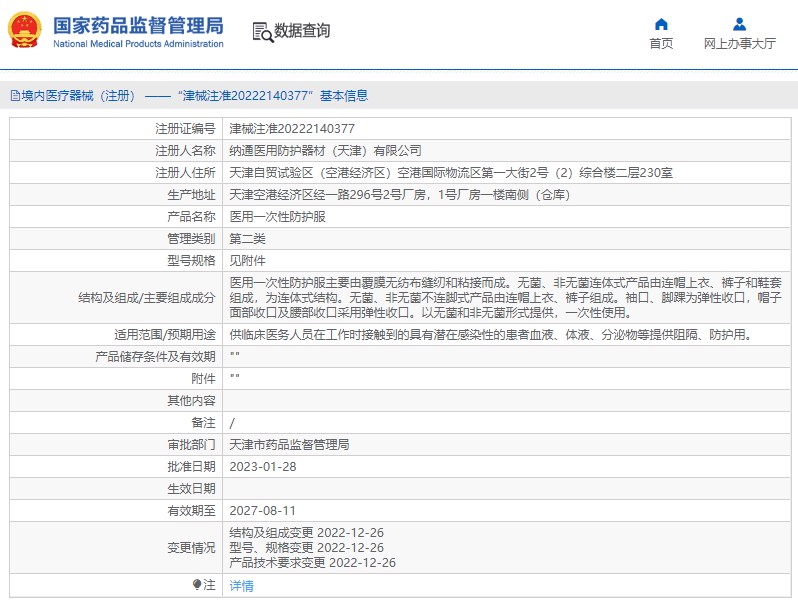The width and height of the screenshot is (798, 603).
Task: Click 型号、规格变更 2022-12-26 line
Action: point(306,548)
